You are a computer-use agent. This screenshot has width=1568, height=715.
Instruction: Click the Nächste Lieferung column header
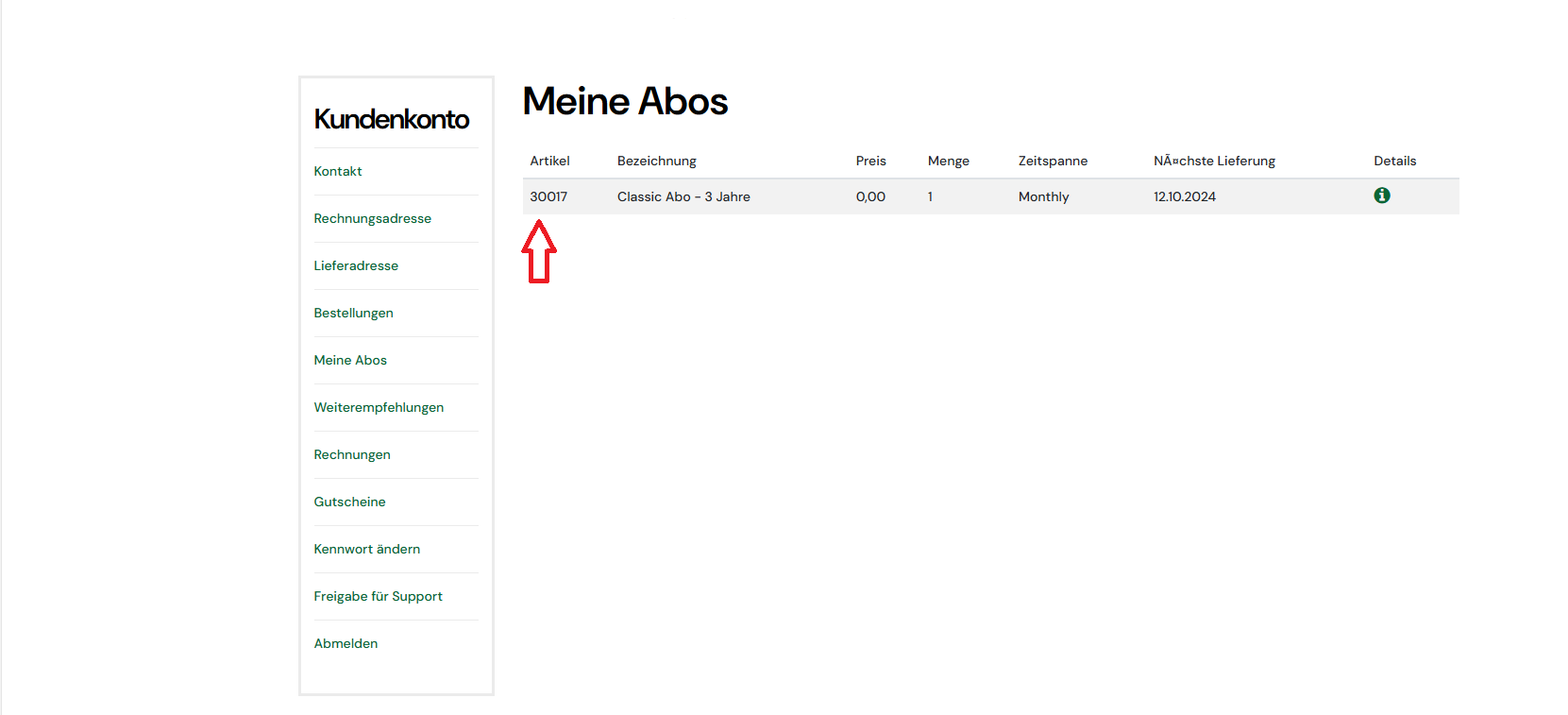click(x=1214, y=161)
